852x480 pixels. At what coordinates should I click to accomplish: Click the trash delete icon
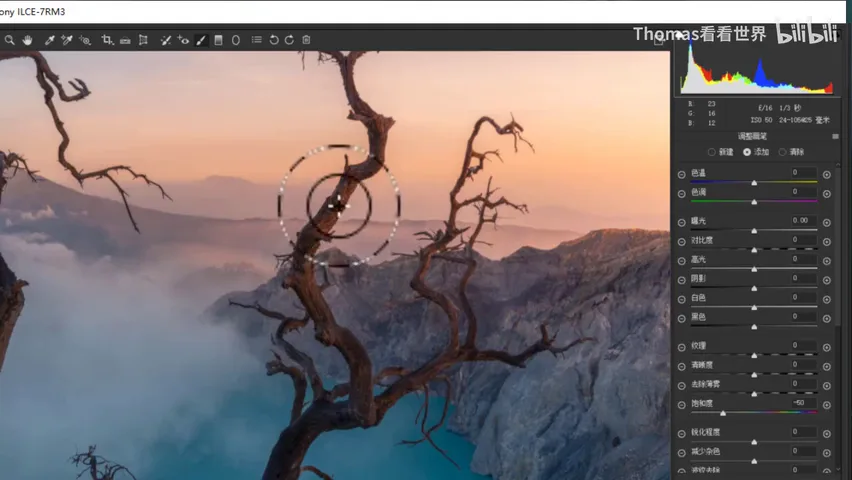pyautogui.click(x=306, y=40)
